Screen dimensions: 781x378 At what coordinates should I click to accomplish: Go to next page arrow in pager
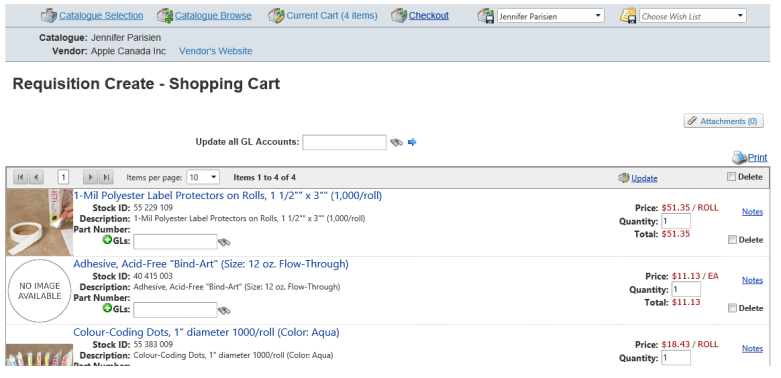pyautogui.click(x=90, y=177)
